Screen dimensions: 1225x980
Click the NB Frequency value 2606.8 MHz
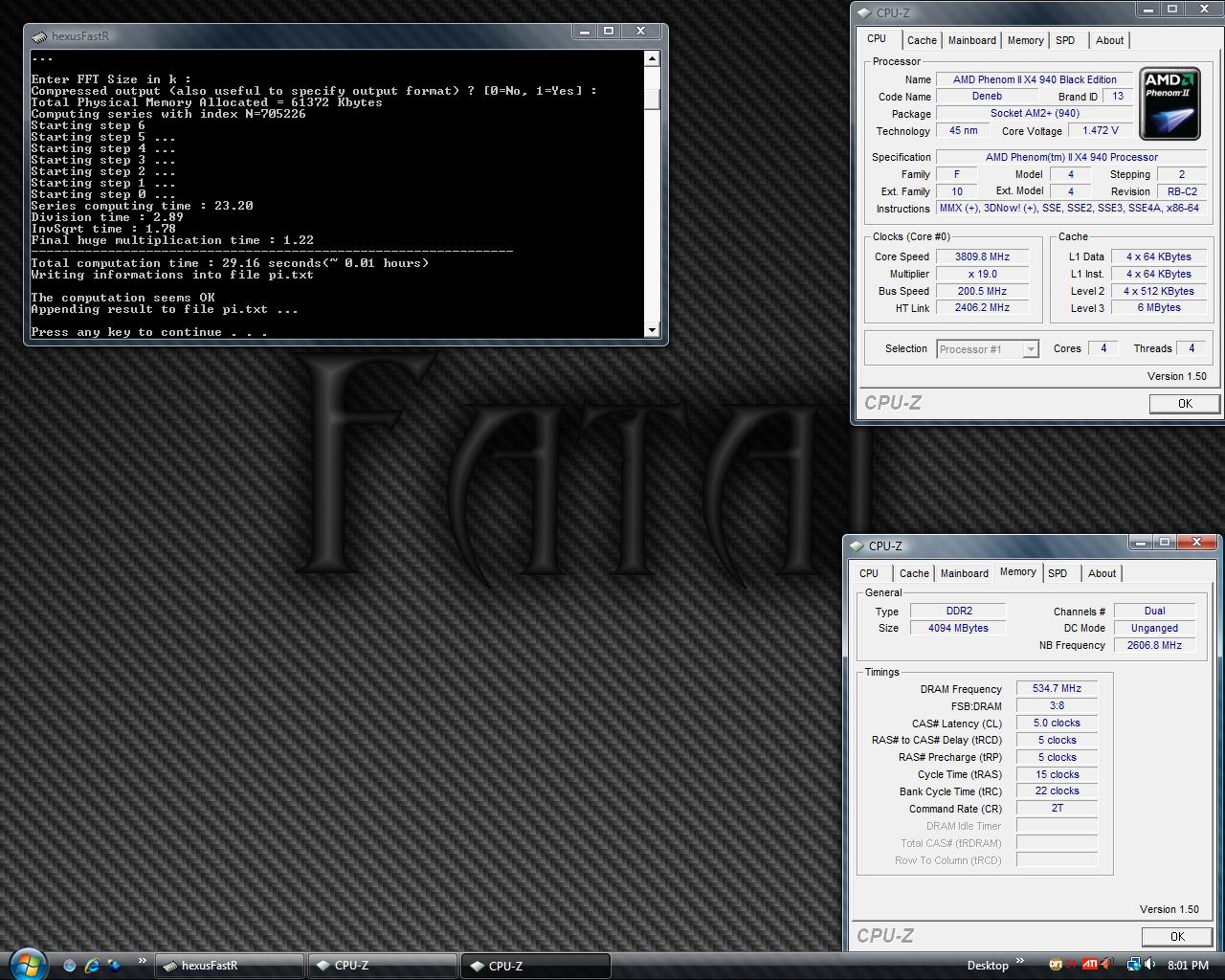1154,646
